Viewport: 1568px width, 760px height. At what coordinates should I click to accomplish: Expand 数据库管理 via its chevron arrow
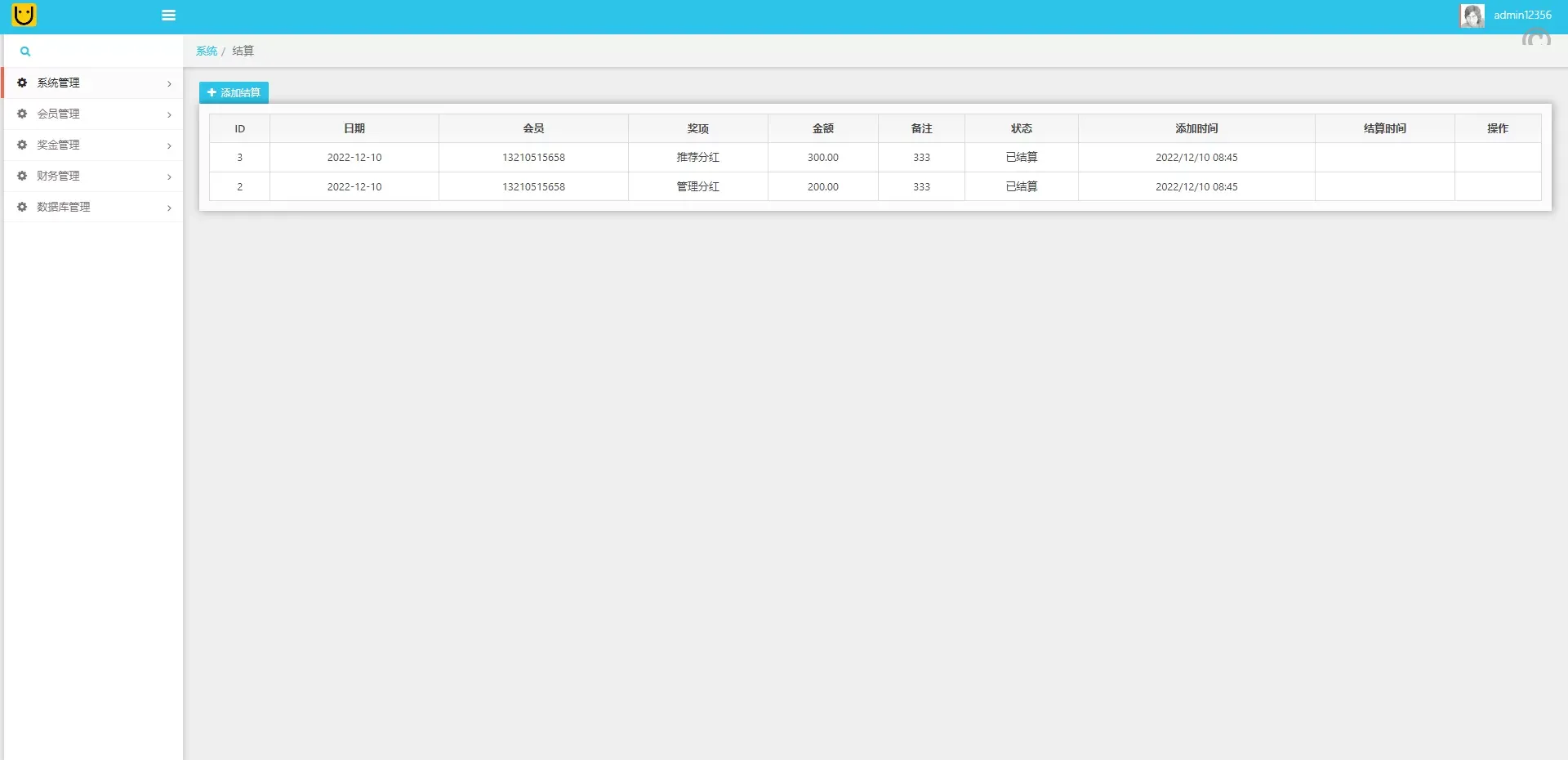(169, 208)
